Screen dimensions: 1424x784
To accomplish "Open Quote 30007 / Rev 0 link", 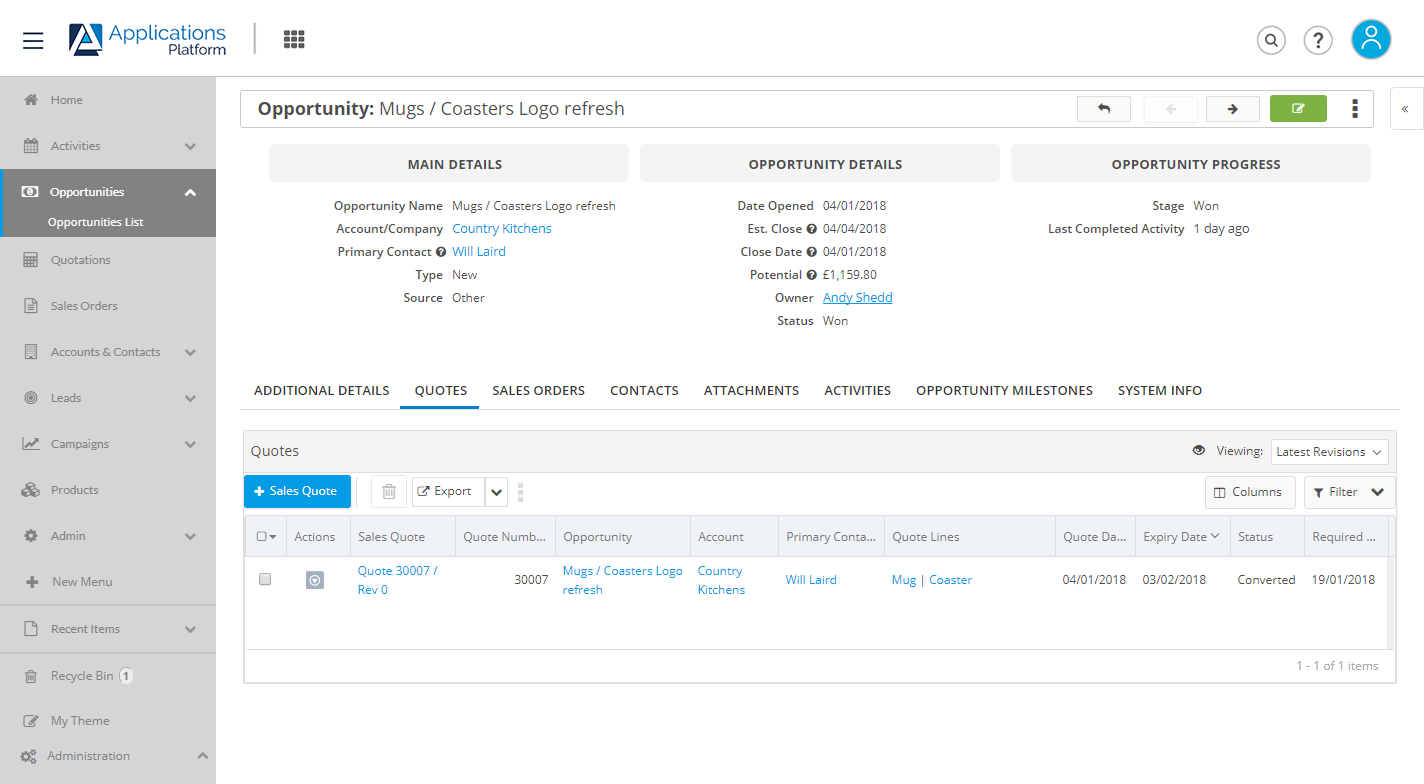I will pyautogui.click(x=398, y=580).
